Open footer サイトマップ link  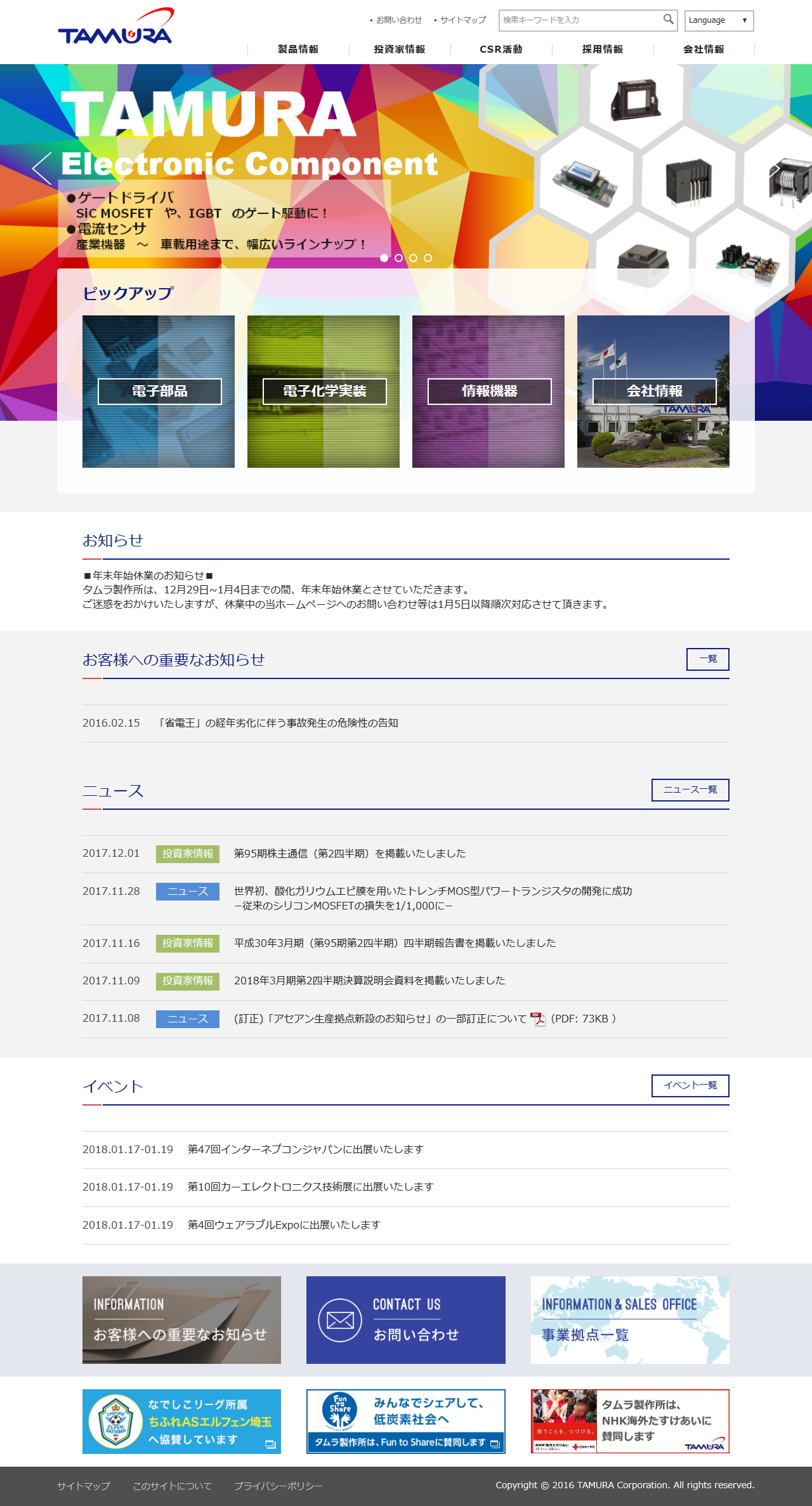(x=84, y=1486)
